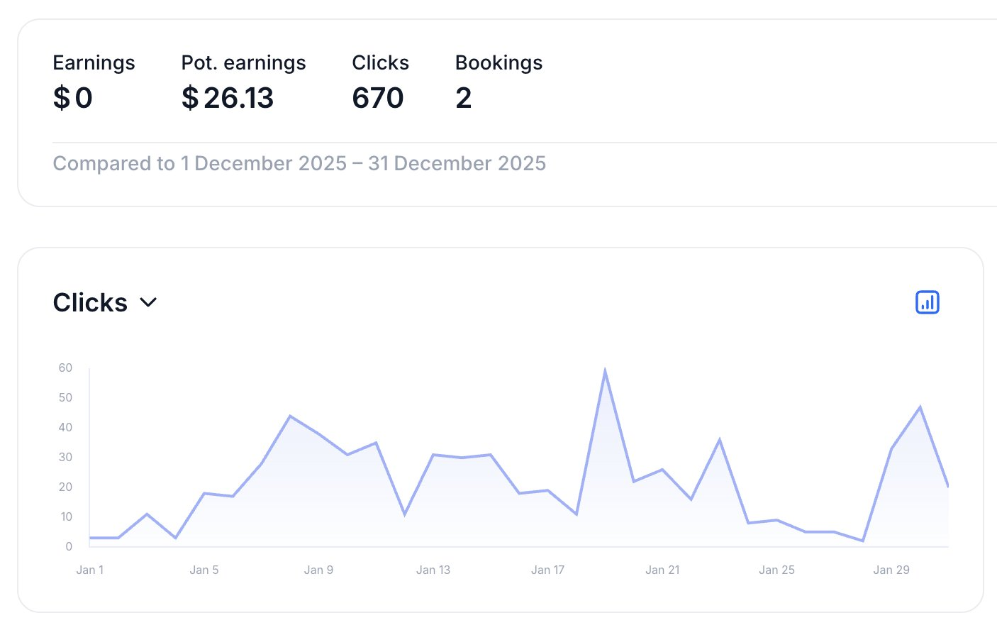997x630 pixels.
Task: Select the Earnings stat label
Action: [x=94, y=62]
